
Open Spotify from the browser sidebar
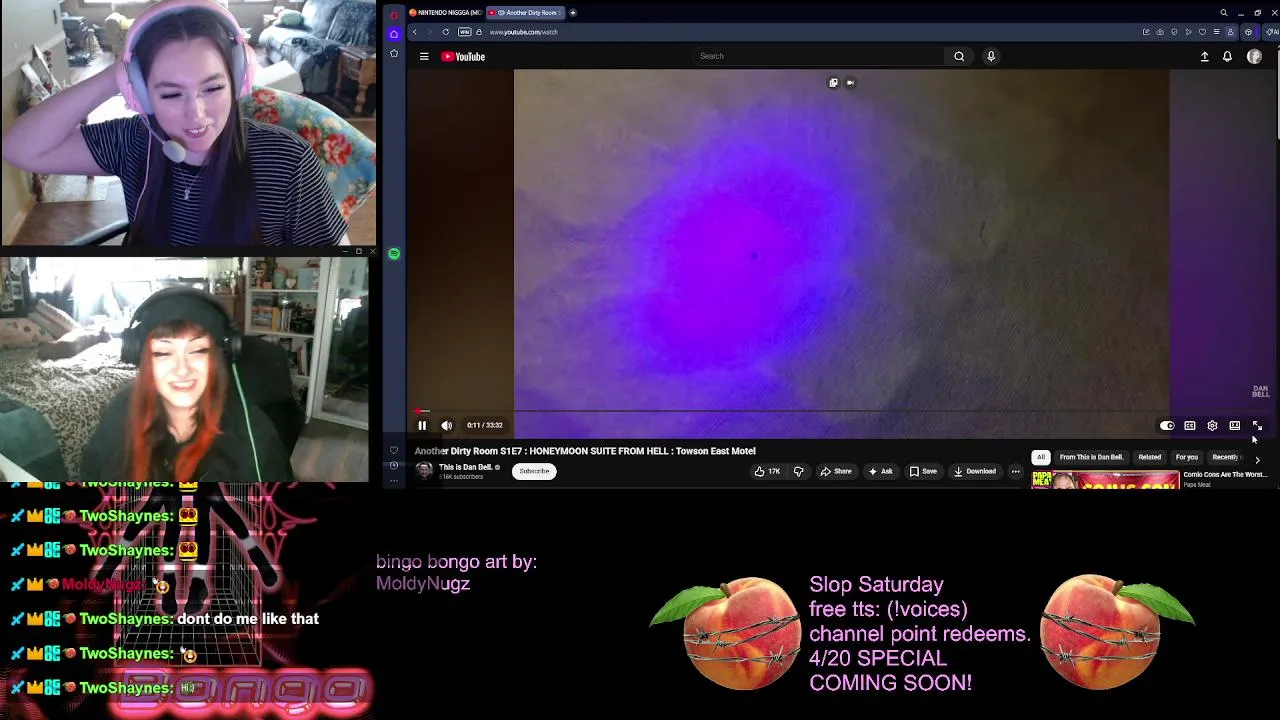[x=394, y=254]
